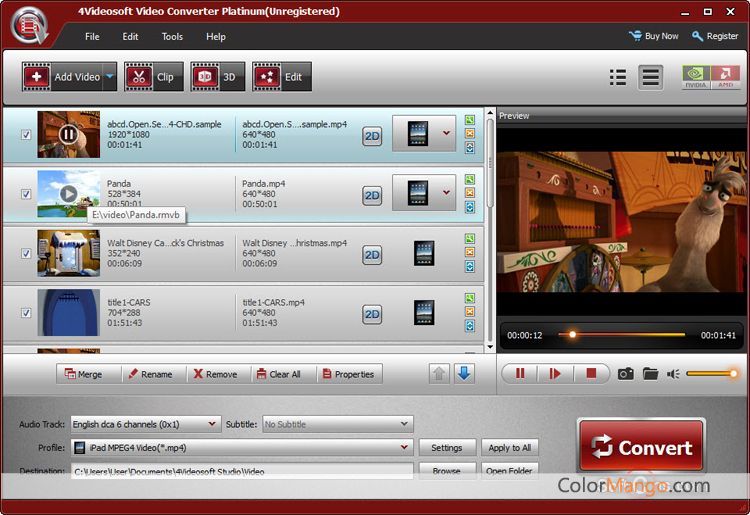Open the Edit menu
This screenshot has height=515, width=750.
click(x=130, y=36)
